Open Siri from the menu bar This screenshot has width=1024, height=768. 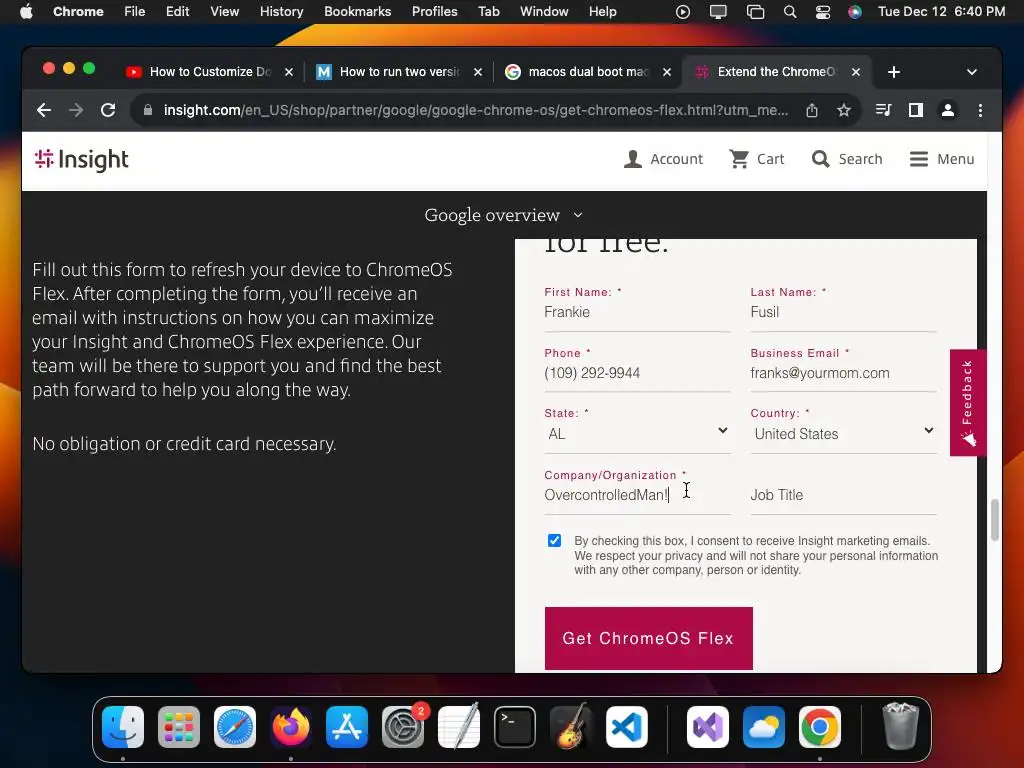point(855,12)
